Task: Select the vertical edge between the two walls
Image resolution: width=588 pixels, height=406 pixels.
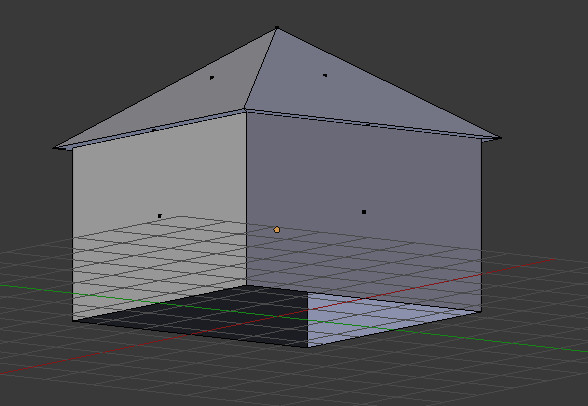Action: pyautogui.click(x=246, y=199)
